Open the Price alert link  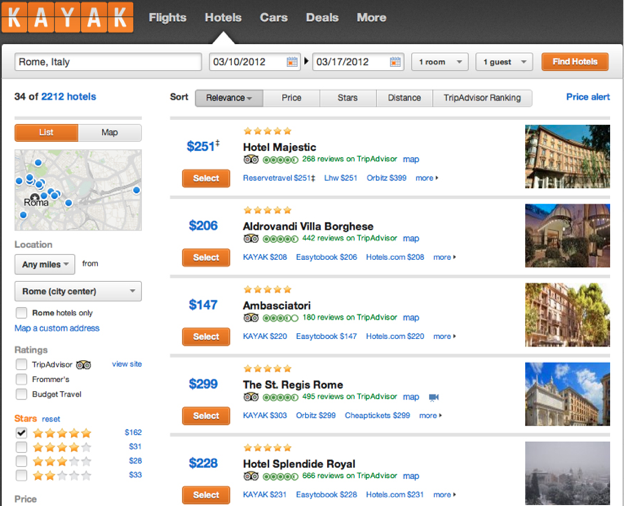(x=588, y=97)
